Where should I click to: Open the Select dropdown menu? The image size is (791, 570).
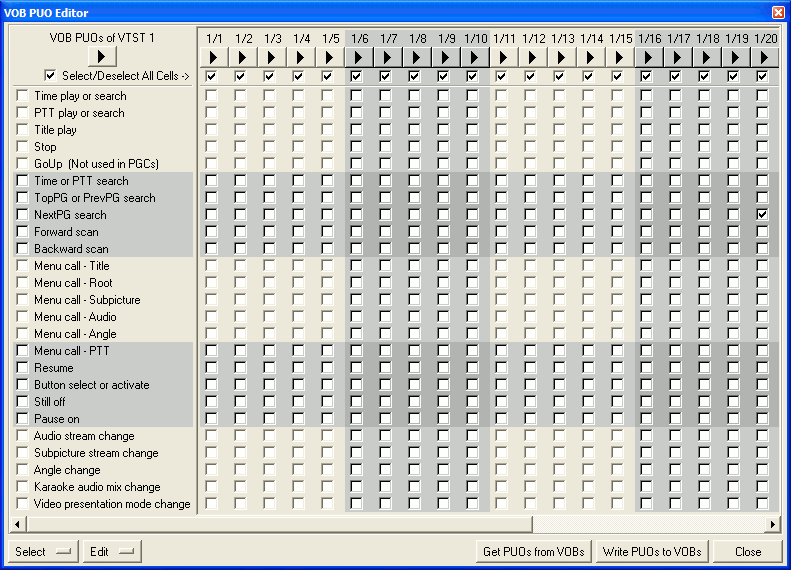point(44,551)
